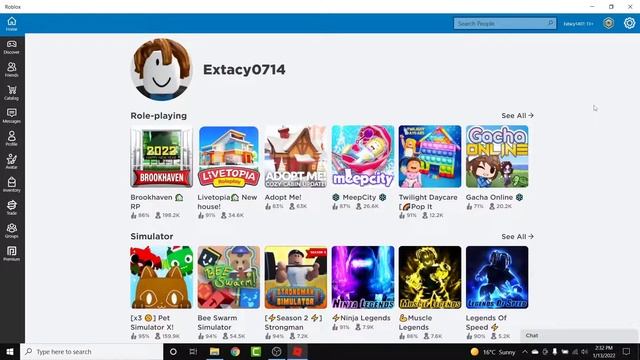Open the weather 16°C Sunny widget
Viewport: 640px width, 360px height.
(x=493, y=352)
